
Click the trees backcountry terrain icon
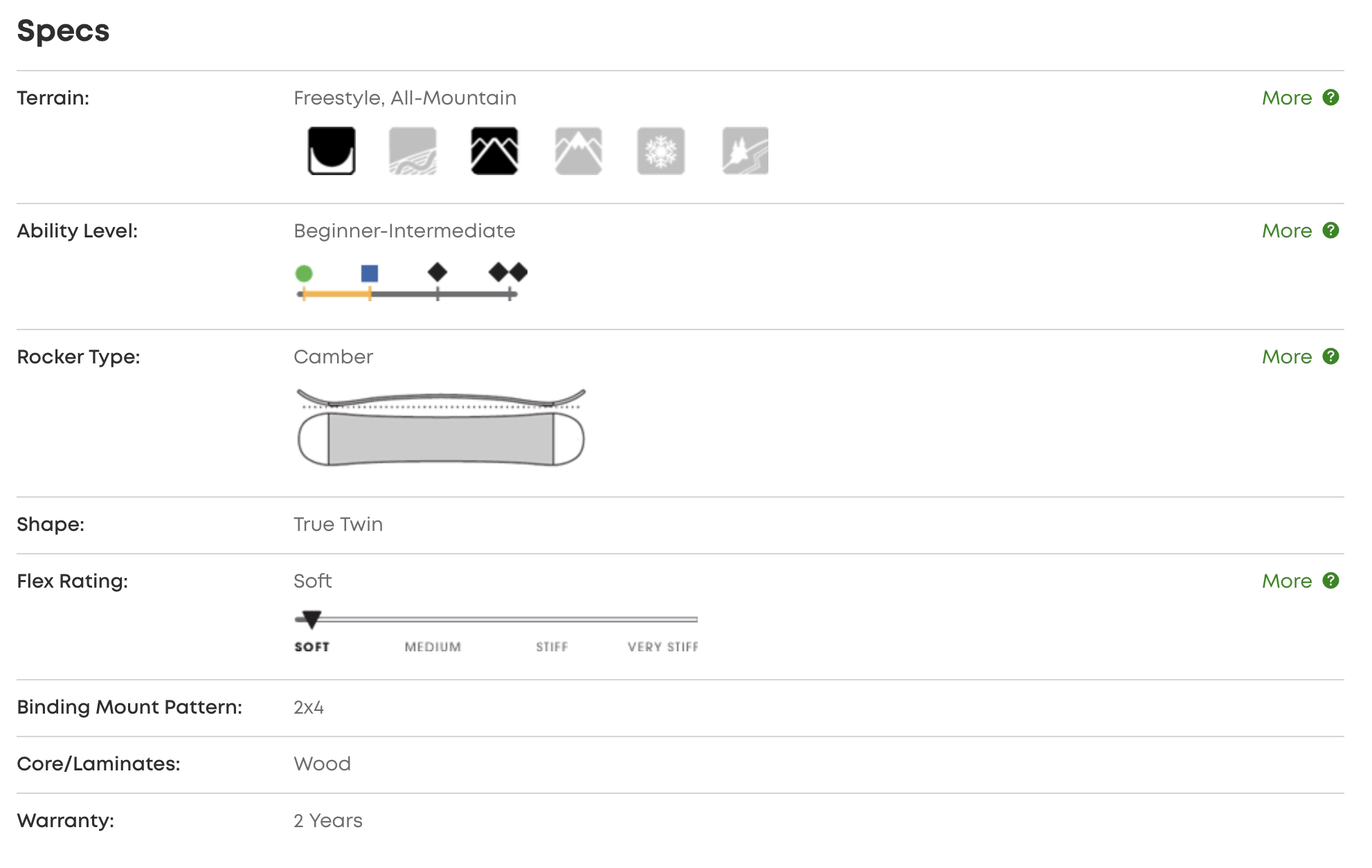click(x=745, y=151)
